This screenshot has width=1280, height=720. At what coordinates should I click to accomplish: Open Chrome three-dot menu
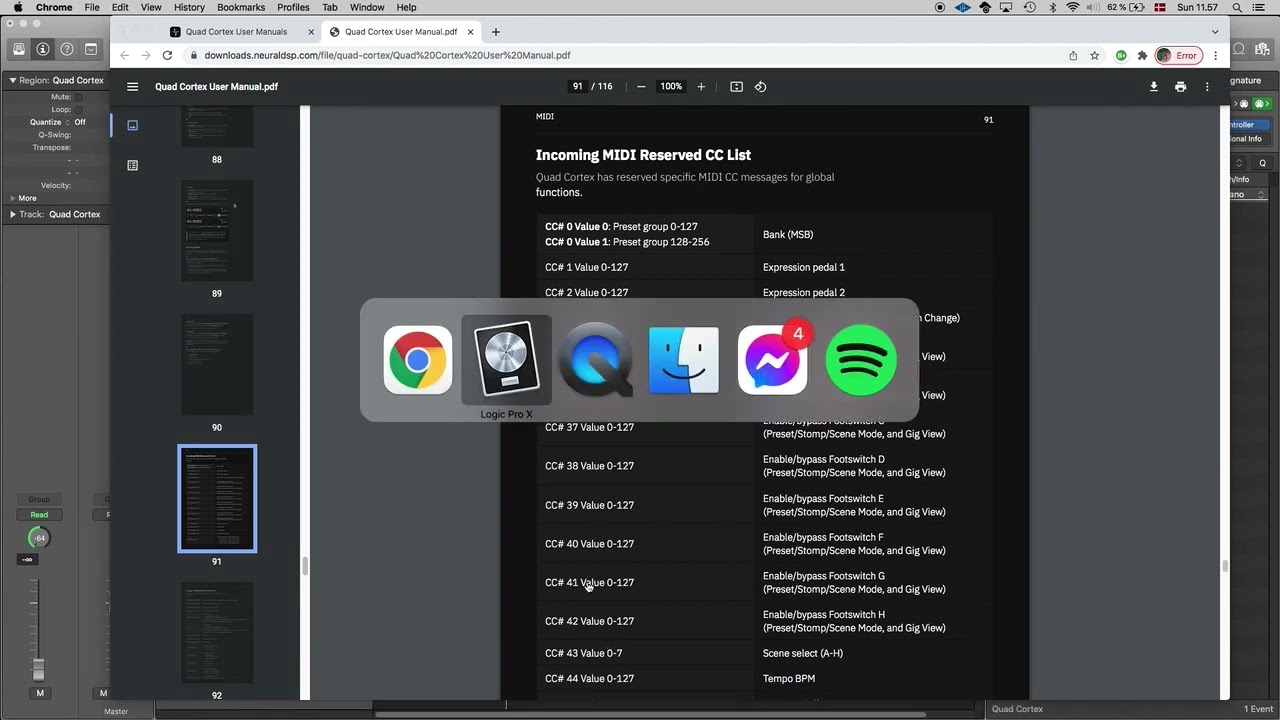coord(1215,56)
